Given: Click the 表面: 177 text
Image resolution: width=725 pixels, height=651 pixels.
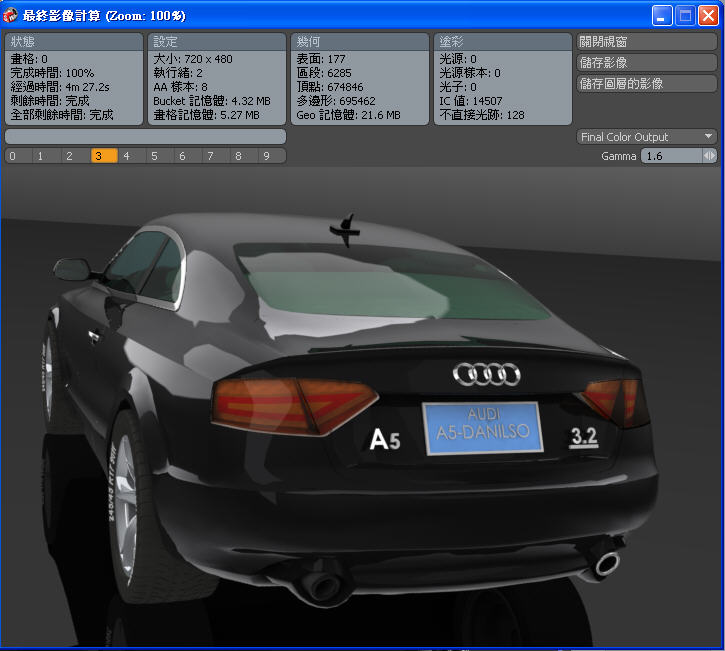Looking at the screenshot, I should 321,59.
